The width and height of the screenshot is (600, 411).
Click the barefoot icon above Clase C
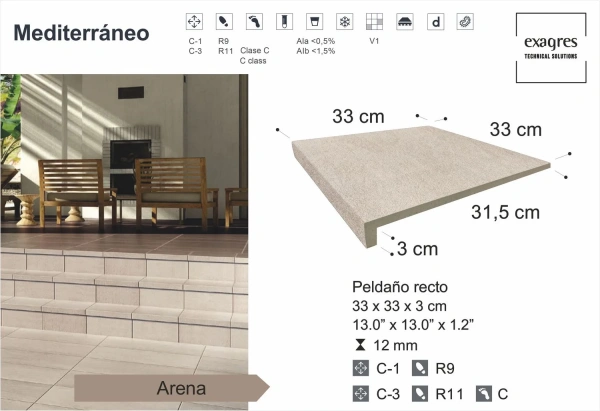point(255,21)
